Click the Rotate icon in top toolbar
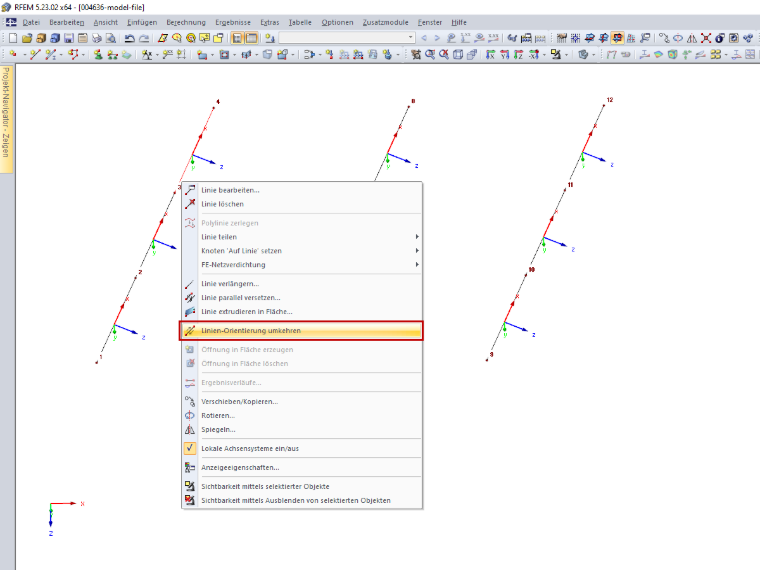 tap(678, 38)
